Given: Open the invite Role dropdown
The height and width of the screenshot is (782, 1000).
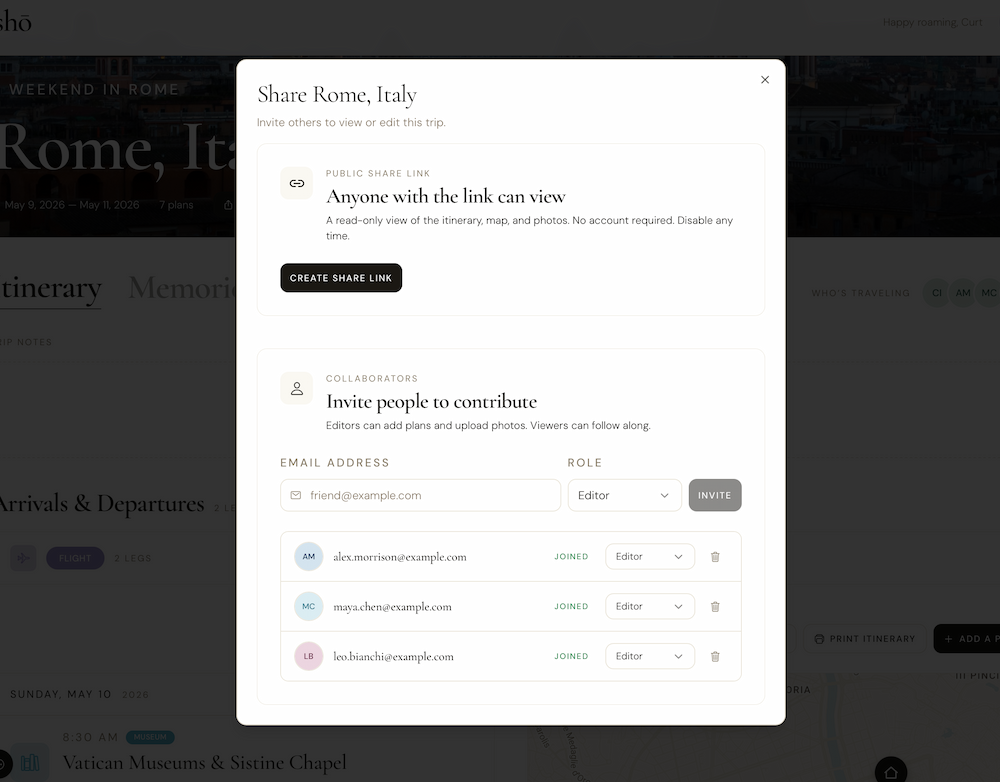Looking at the screenshot, I should (x=624, y=496).
